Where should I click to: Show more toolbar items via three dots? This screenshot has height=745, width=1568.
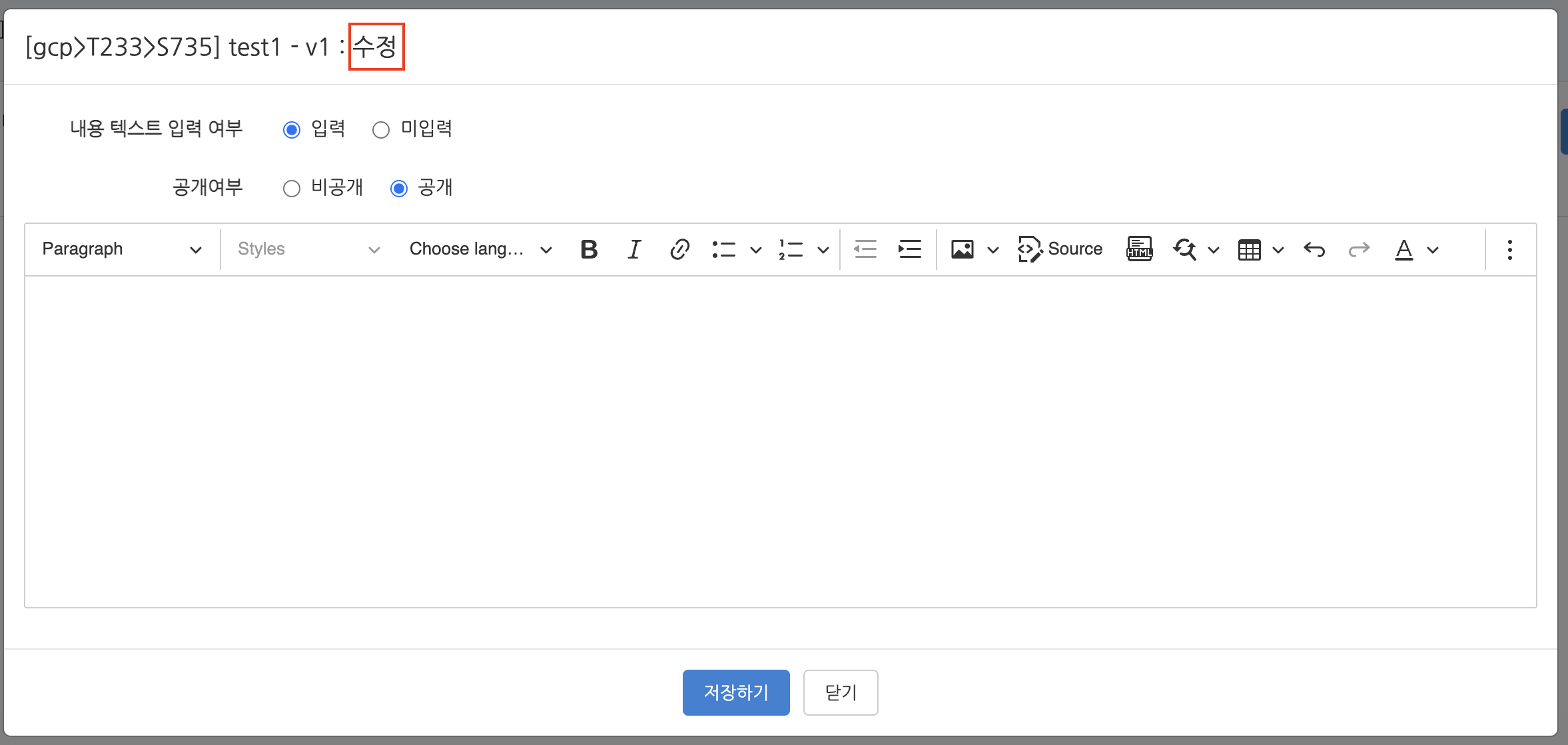pyautogui.click(x=1509, y=249)
